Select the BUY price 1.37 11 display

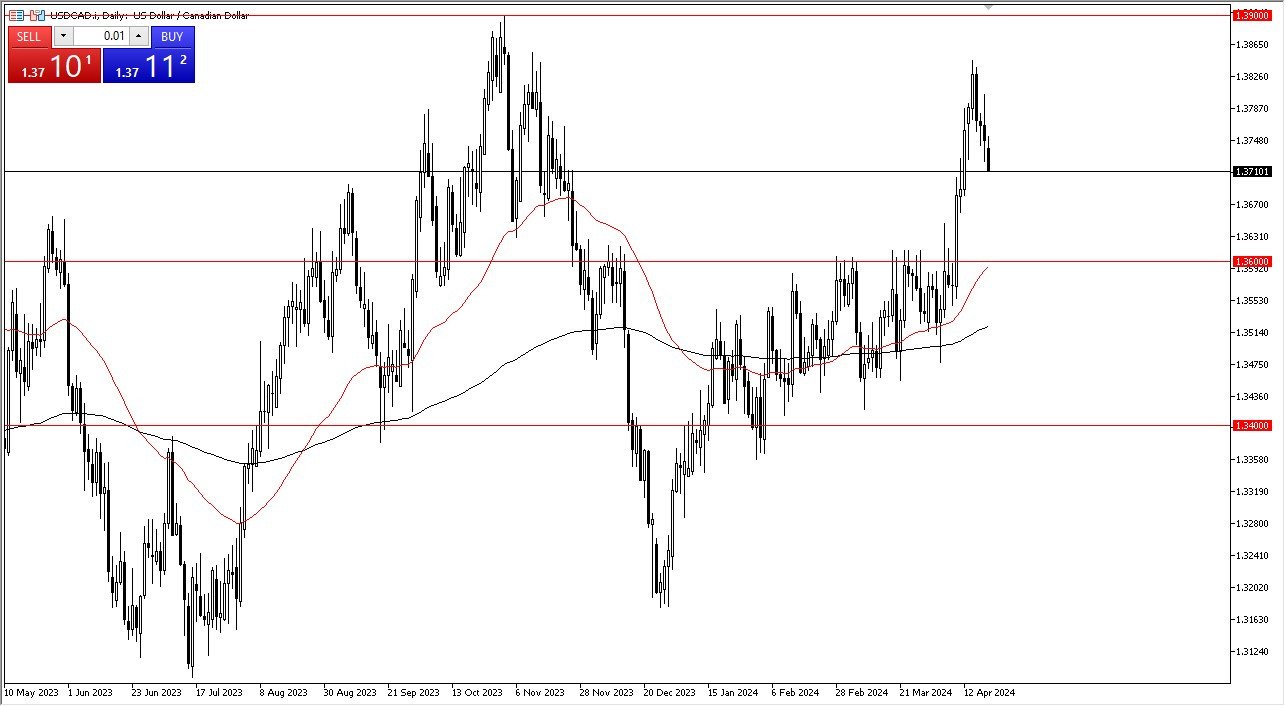click(x=150, y=67)
